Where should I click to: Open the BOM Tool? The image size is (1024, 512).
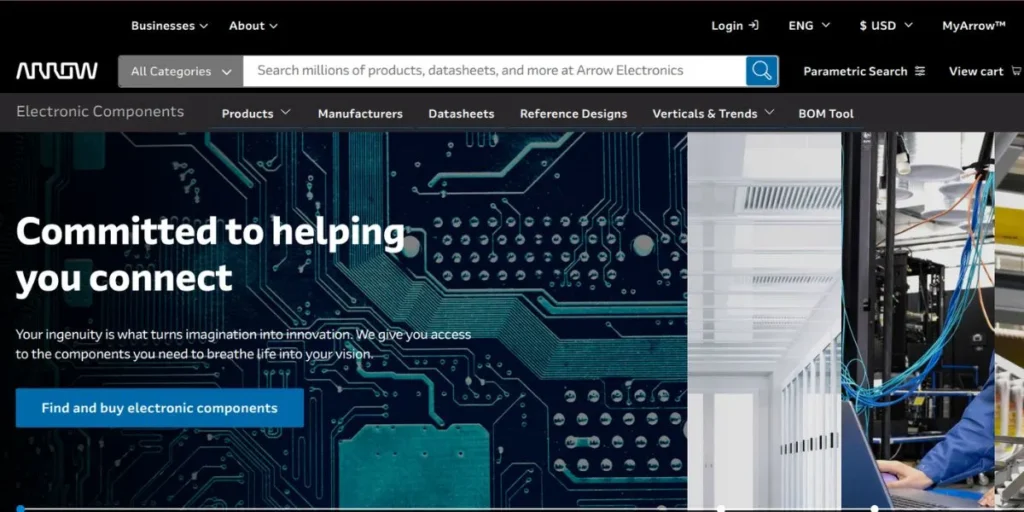pos(825,114)
